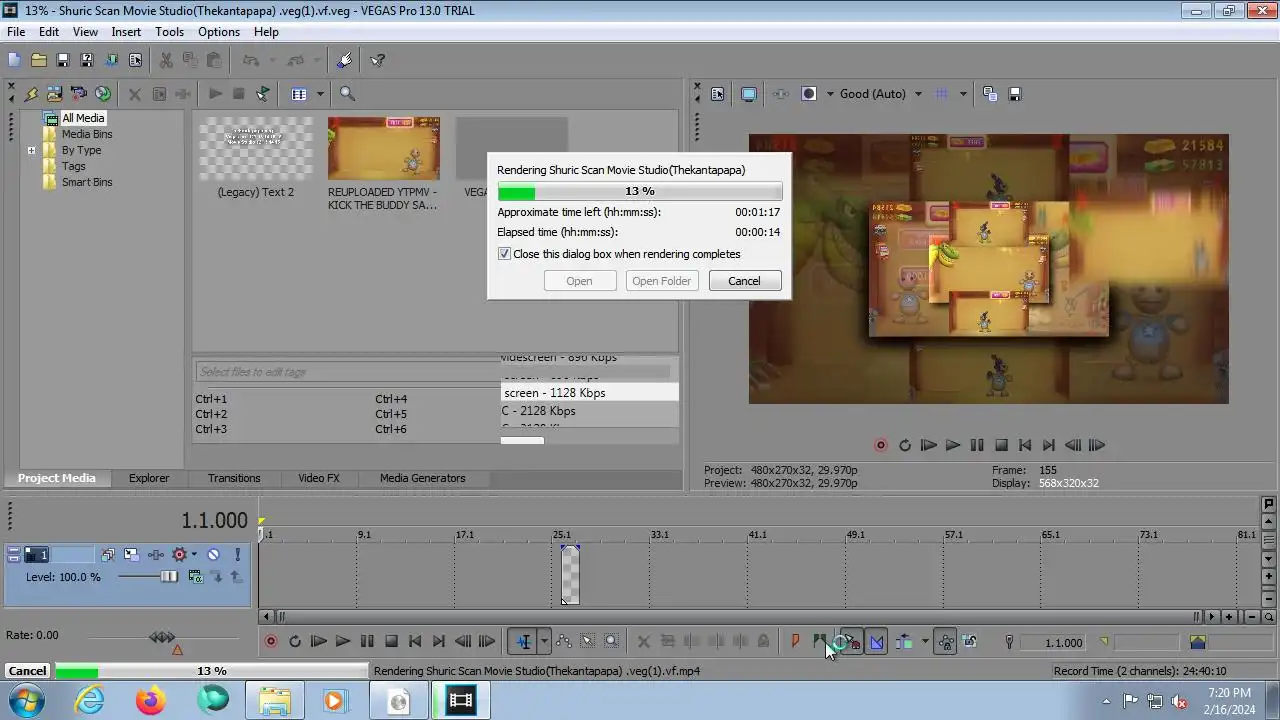
Task: Mute video track 1
Action: [213, 555]
